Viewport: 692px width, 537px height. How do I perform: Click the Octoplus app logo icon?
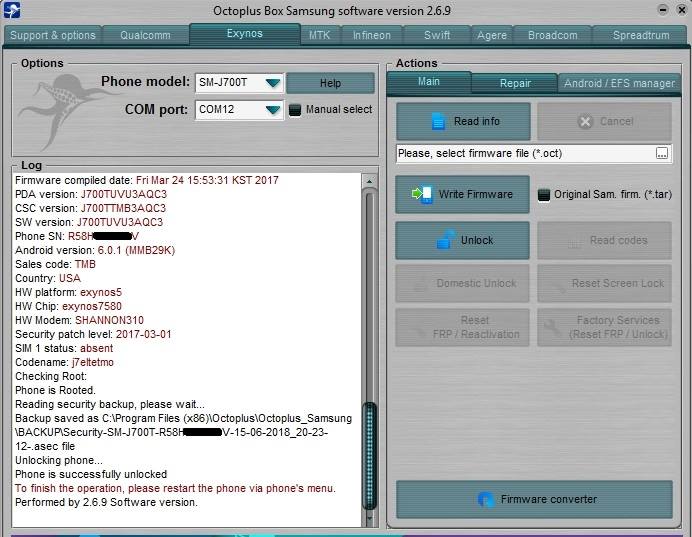(11, 11)
